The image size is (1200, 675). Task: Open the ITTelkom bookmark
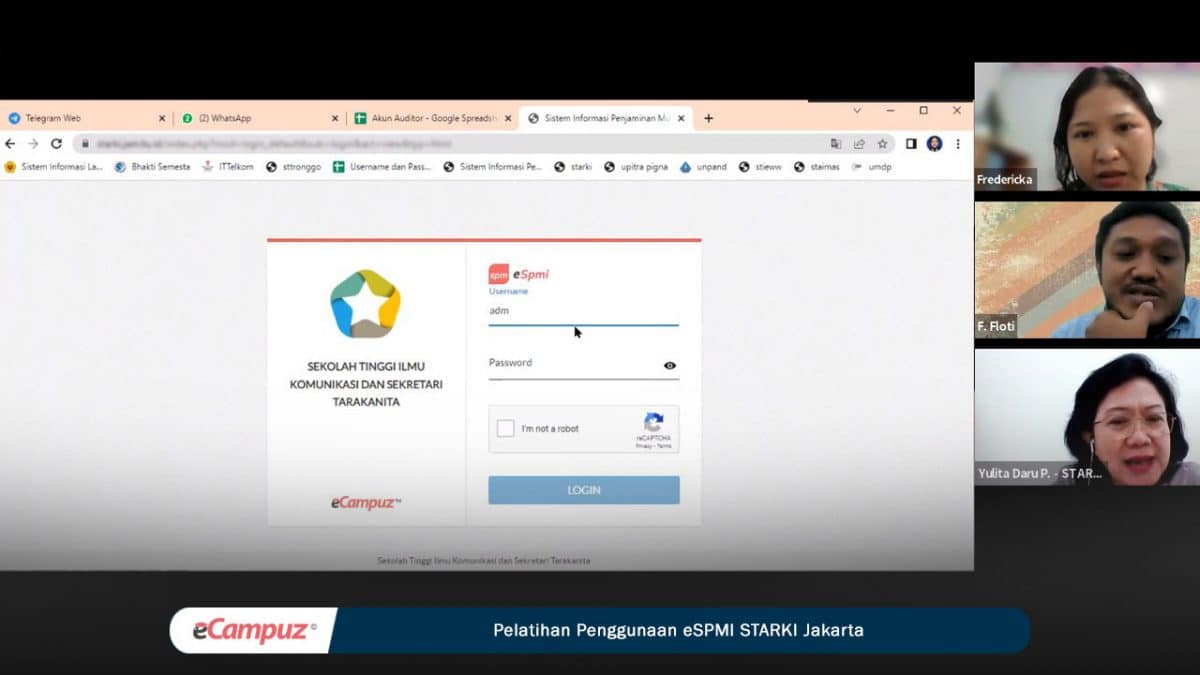coord(228,167)
